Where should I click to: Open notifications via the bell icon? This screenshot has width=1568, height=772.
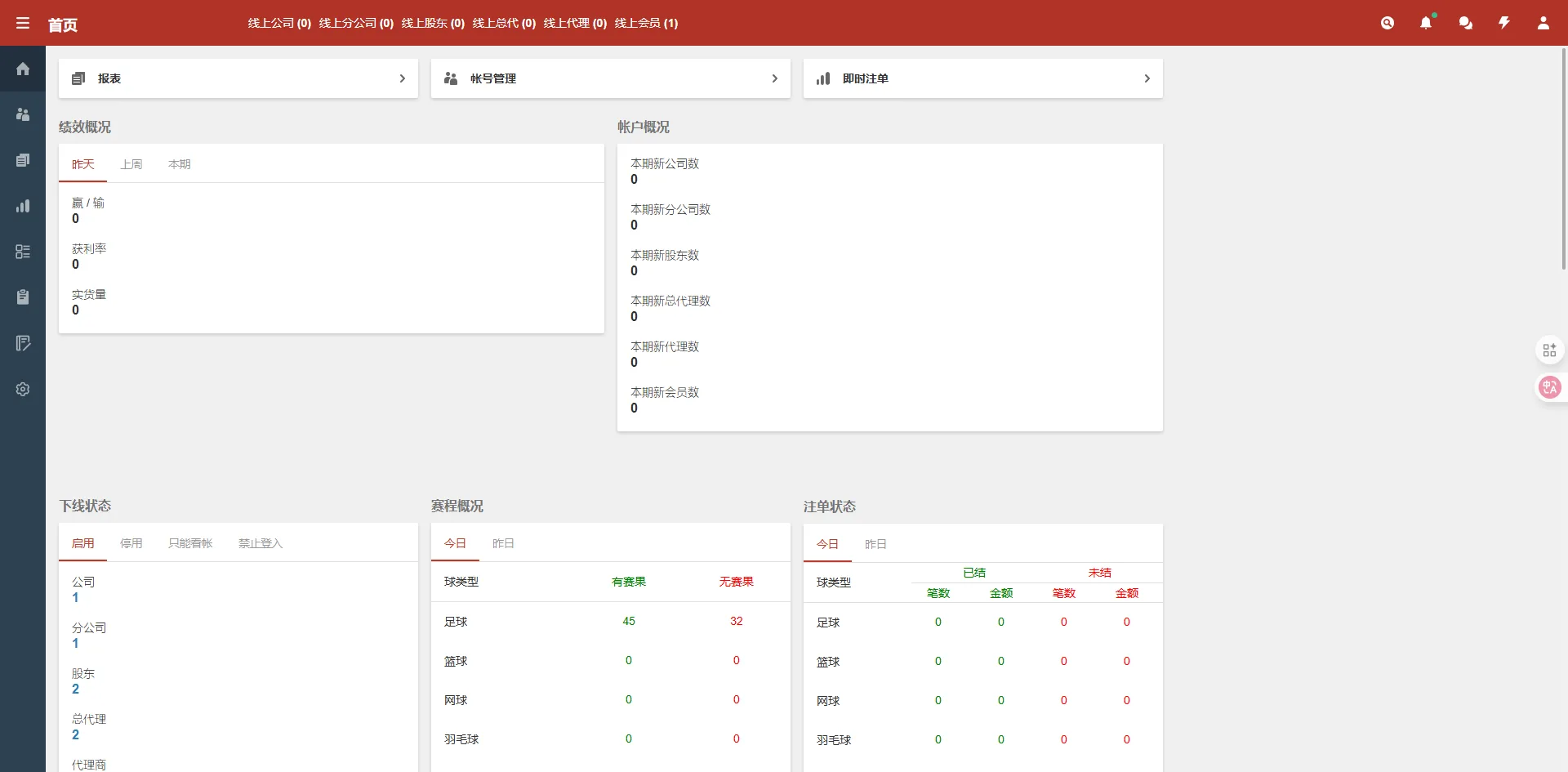pos(1427,23)
